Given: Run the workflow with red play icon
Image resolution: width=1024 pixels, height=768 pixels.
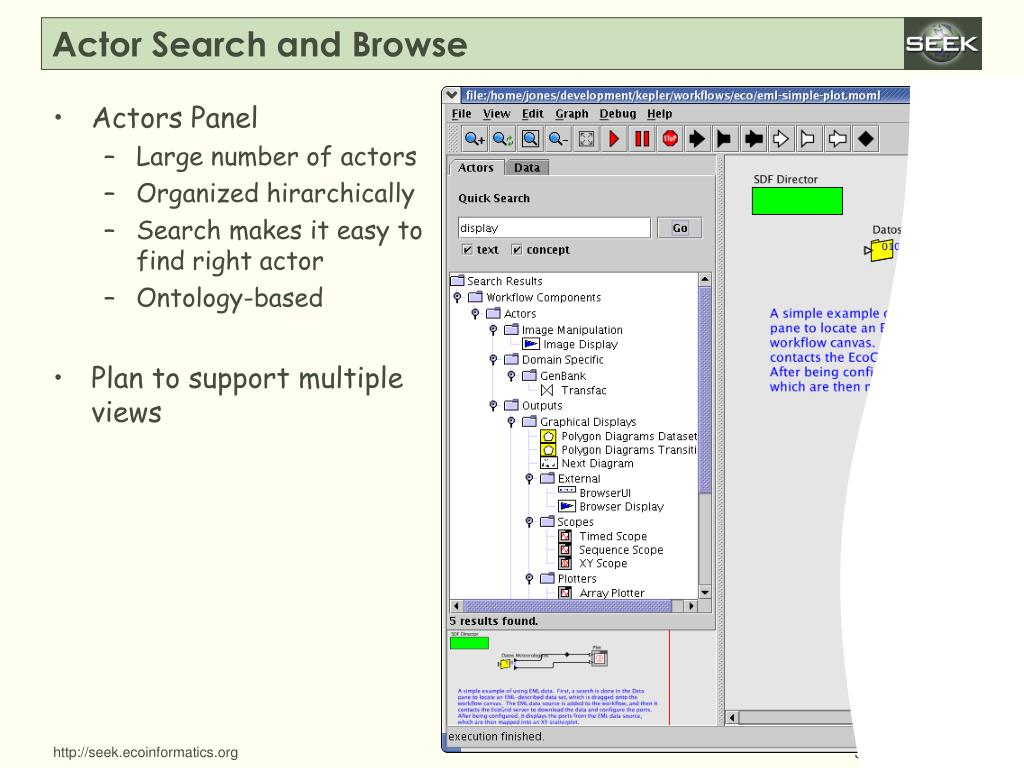Looking at the screenshot, I should pos(614,138).
